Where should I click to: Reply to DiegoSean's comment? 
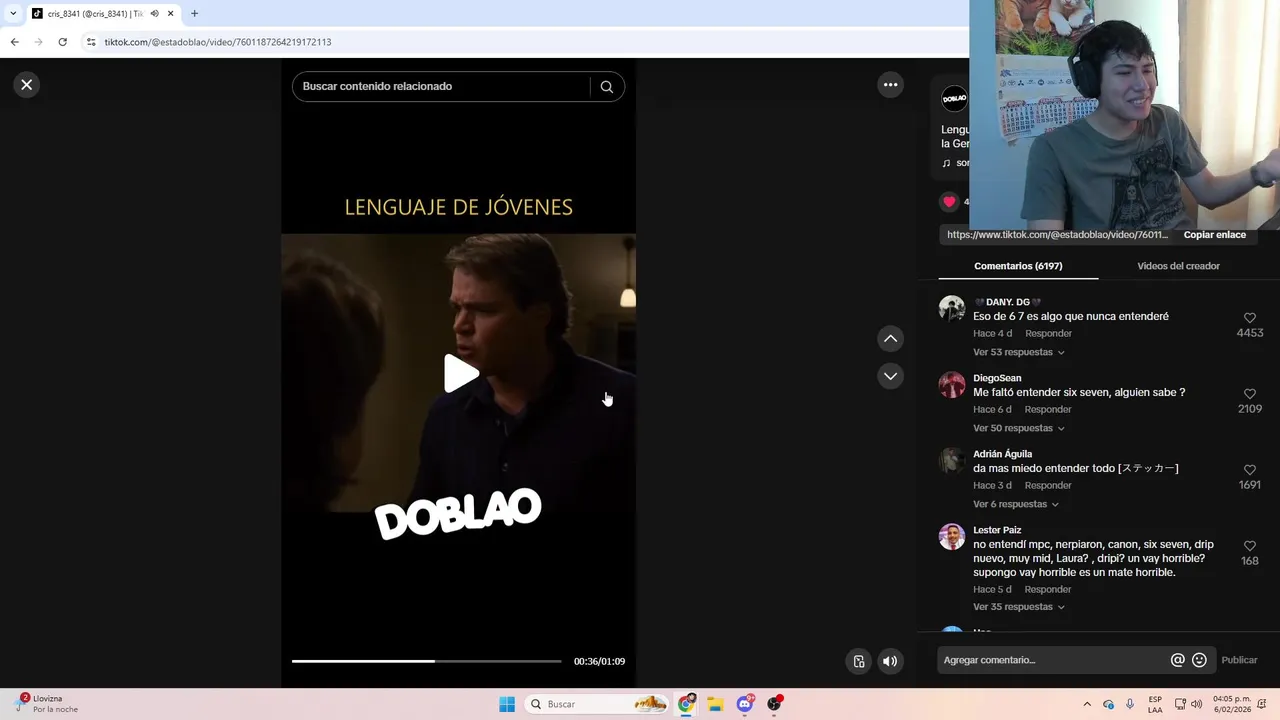click(x=1048, y=409)
